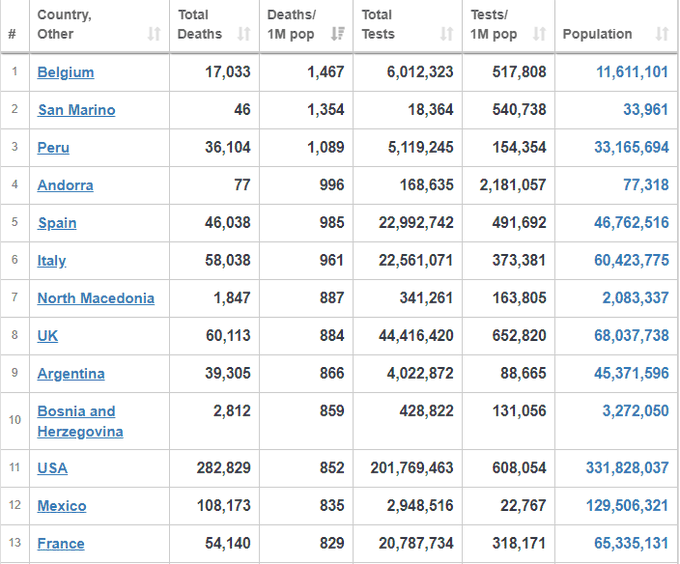Select Peru deaths per million 1,089
This screenshot has width=680, height=564.
click(326, 147)
